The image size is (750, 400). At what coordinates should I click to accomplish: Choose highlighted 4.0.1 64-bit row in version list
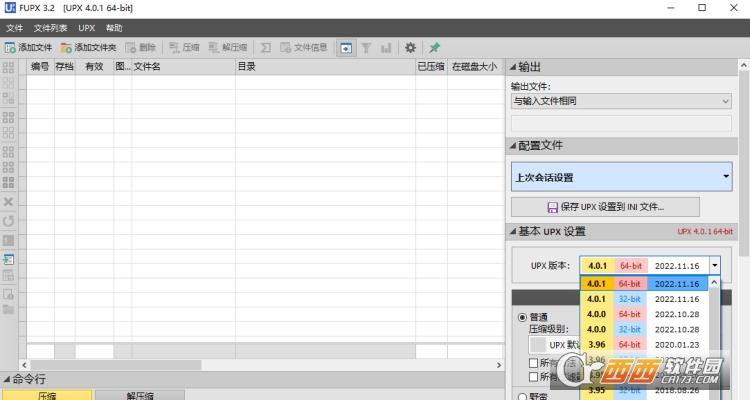[x=644, y=284]
